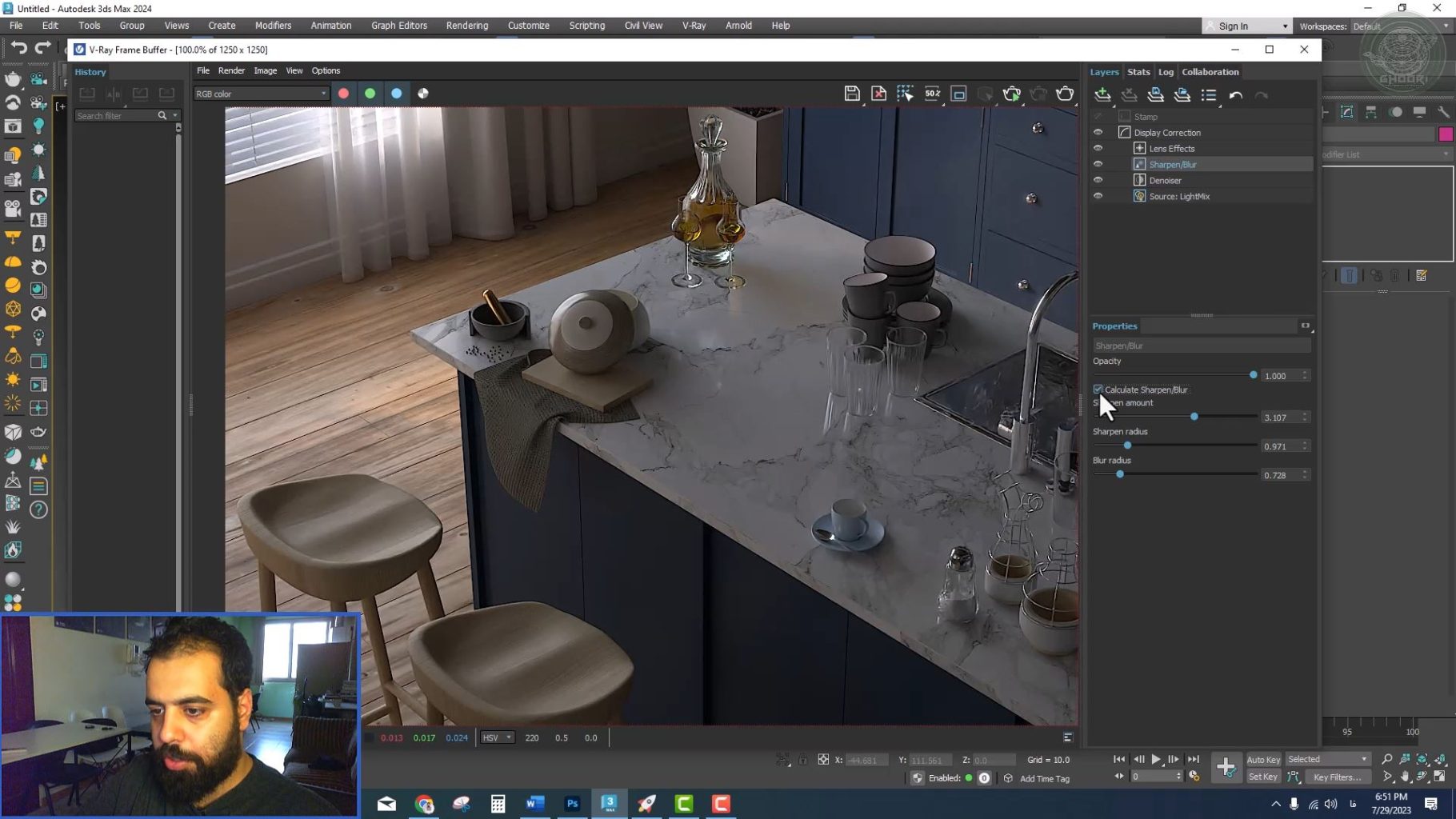Switch to the blue channel
This screenshot has width=1456, height=819.
[396, 94]
